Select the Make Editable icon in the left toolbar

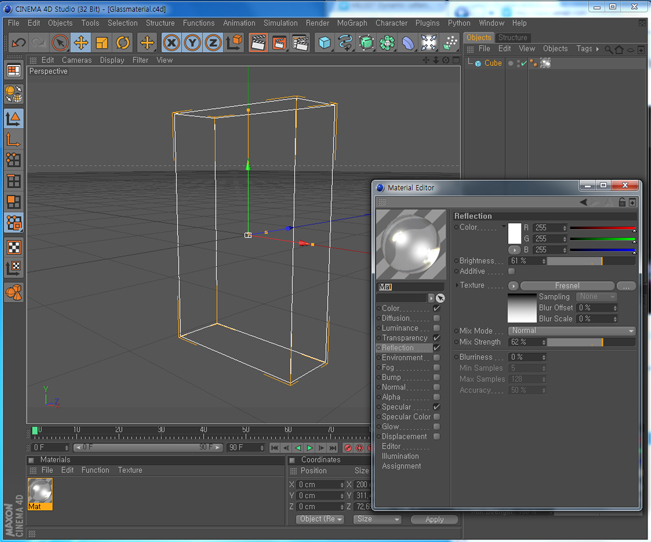pos(14,94)
